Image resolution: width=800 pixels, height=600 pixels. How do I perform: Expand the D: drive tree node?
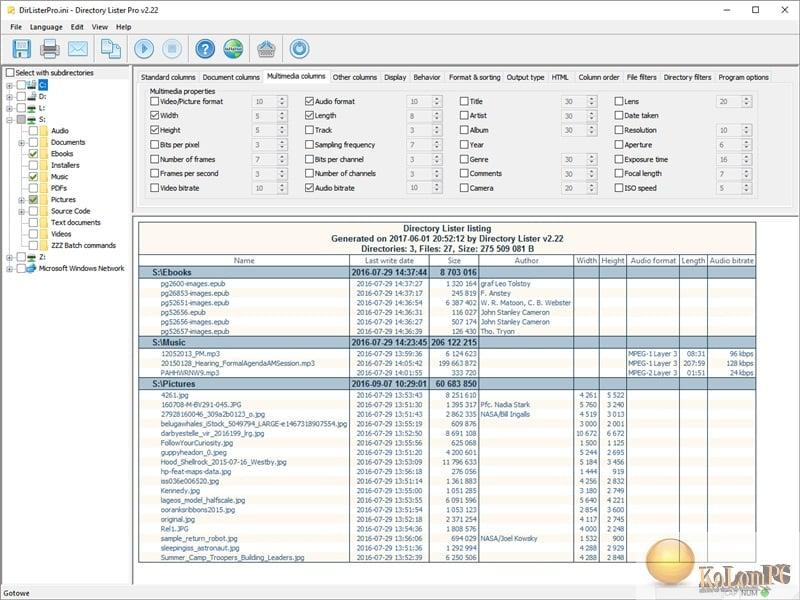coord(9,96)
